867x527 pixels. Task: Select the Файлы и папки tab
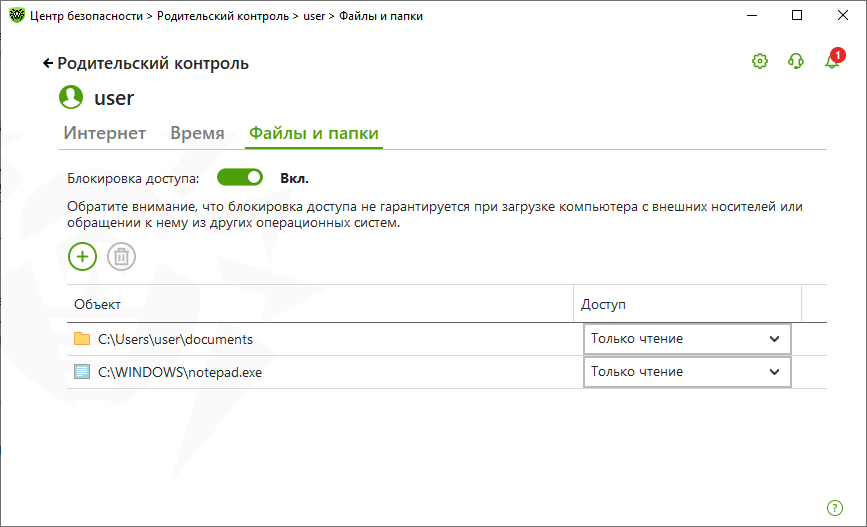click(314, 133)
